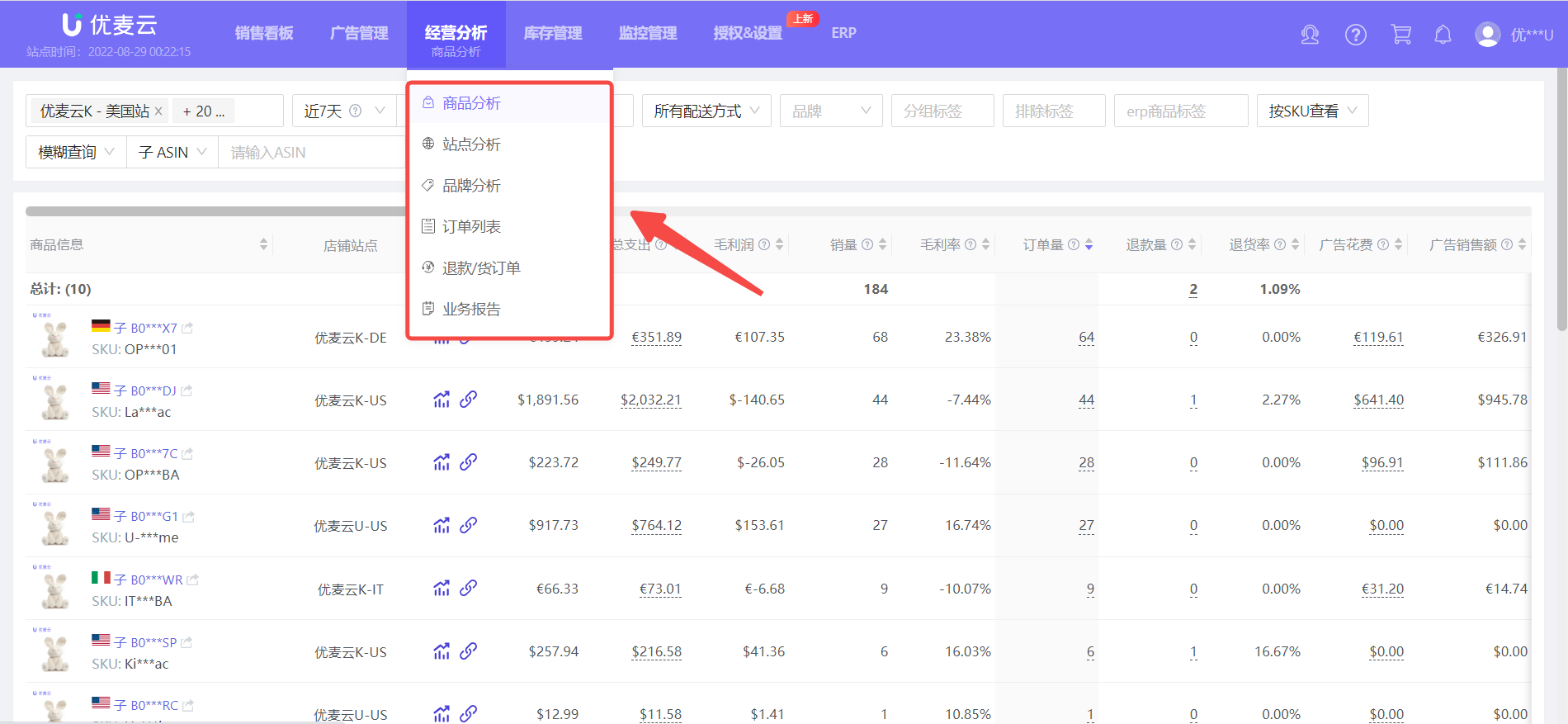Select 退款/货订单 from the dropdown menu
Viewport: 1568px width, 724px height.
click(509, 267)
